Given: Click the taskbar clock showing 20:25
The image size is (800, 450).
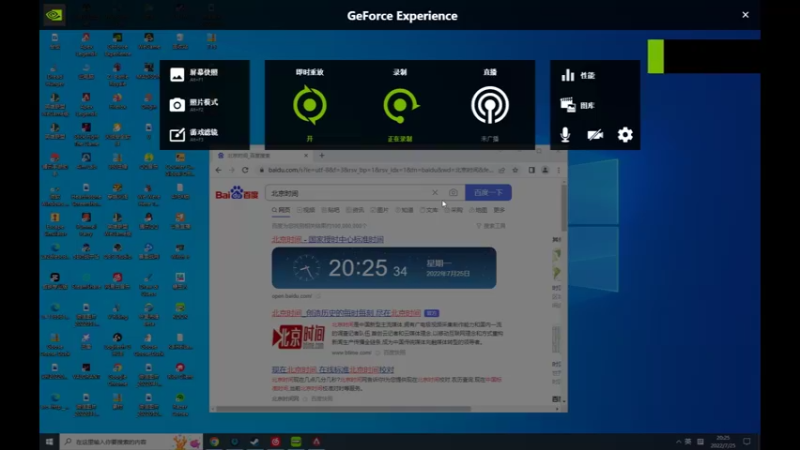Looking at the screenshot, I should (x=723, y=441).
